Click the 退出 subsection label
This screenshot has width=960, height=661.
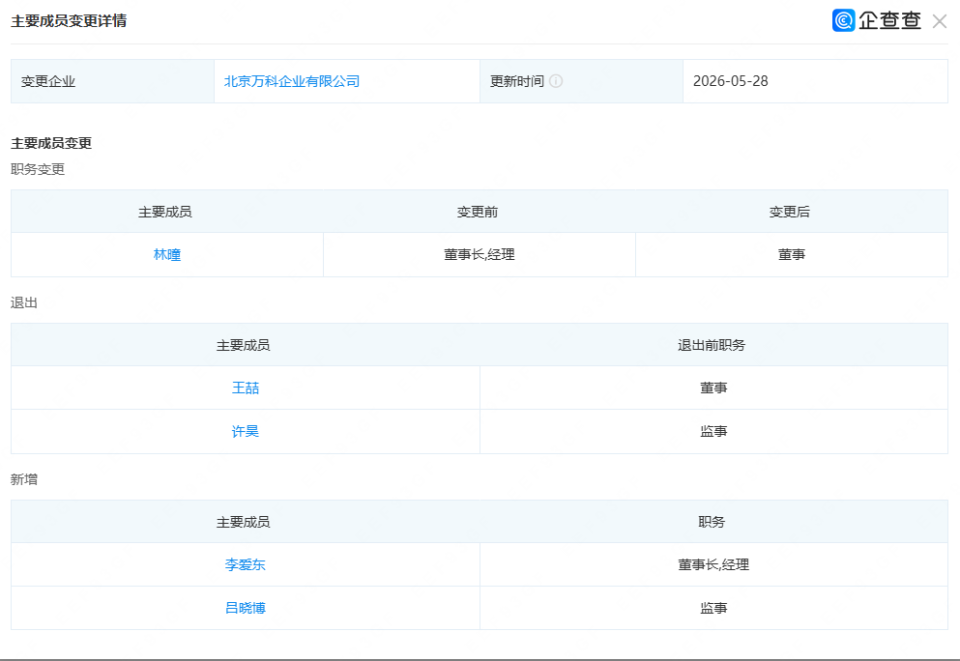click(x=24, y=303)
